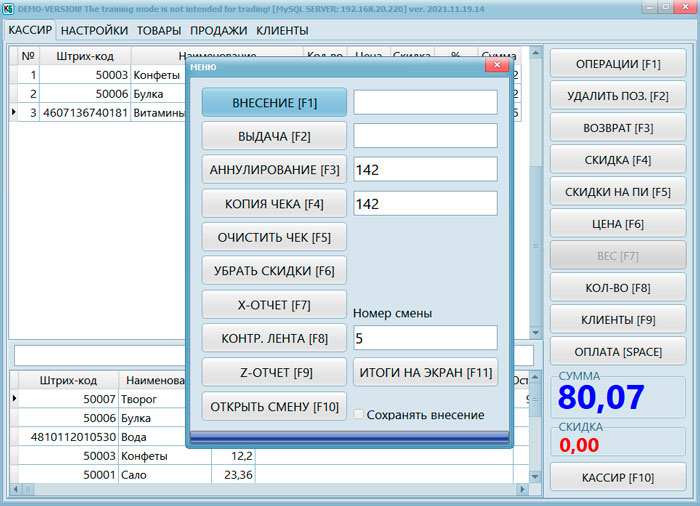Click the КАССИР [F10] button at bottom right
This screenshot has width=700, height=506.
pos(618,477)
